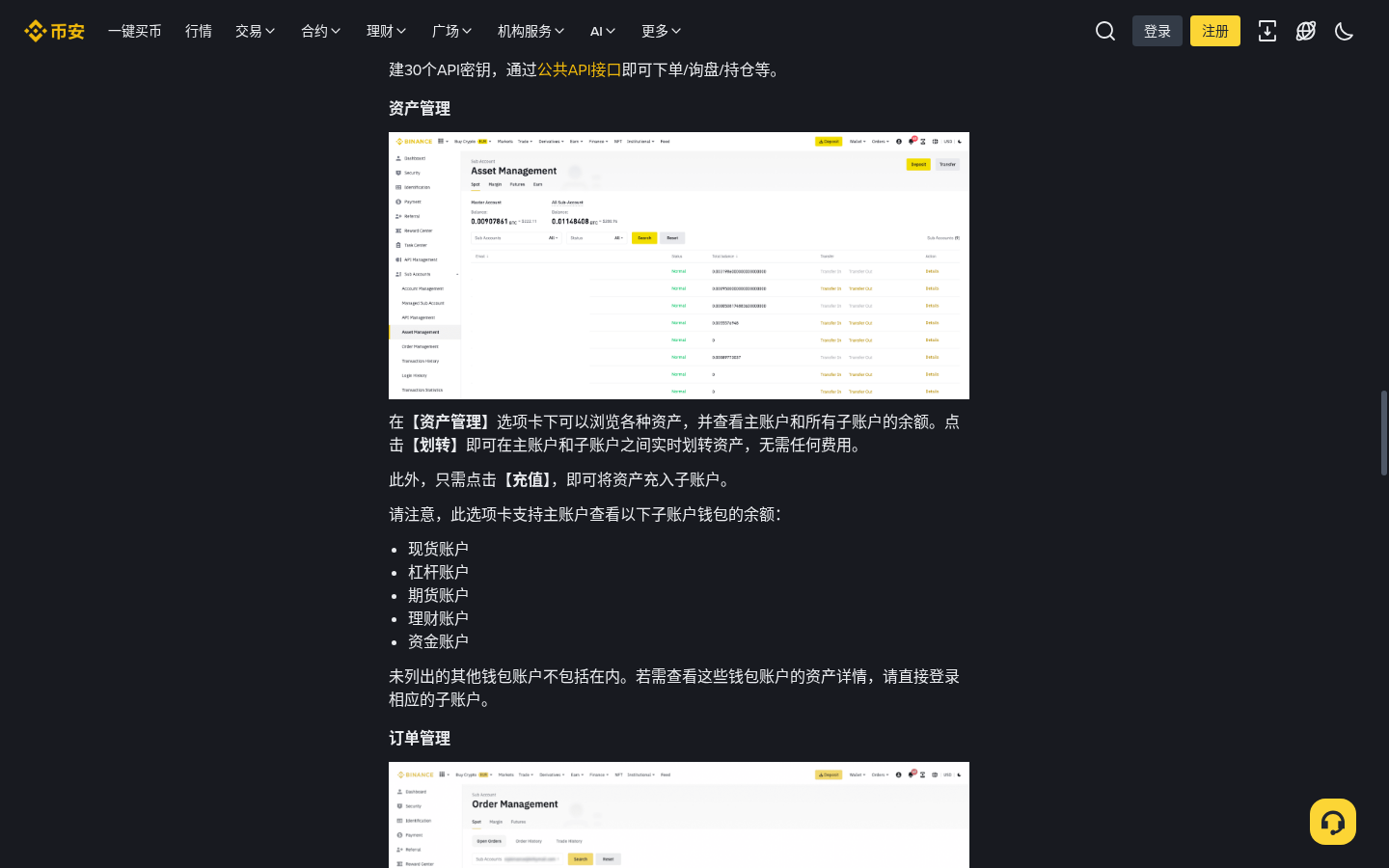
Task: Expand the 机构服务 dropdown menu
Action: point(531,31)
